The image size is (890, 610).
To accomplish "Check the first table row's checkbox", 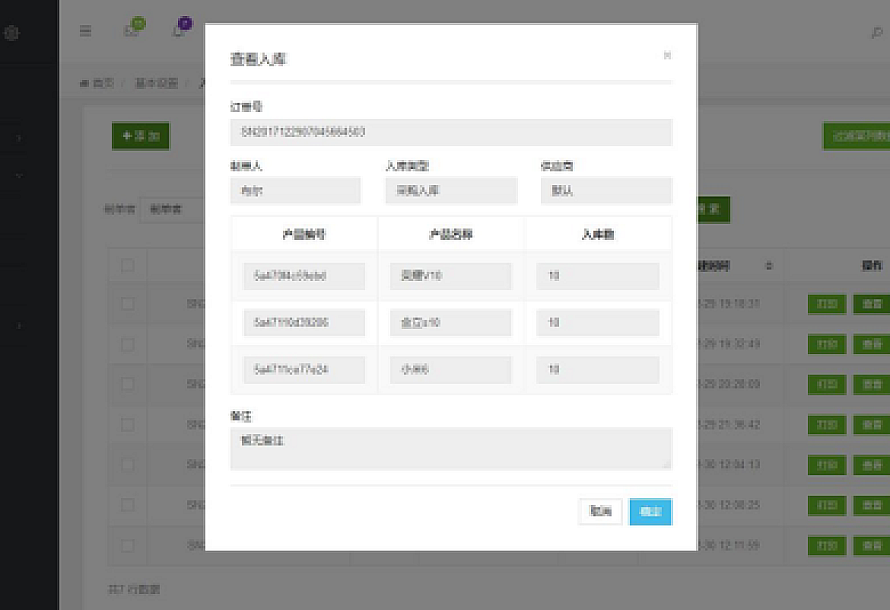I will click(127, 303).
